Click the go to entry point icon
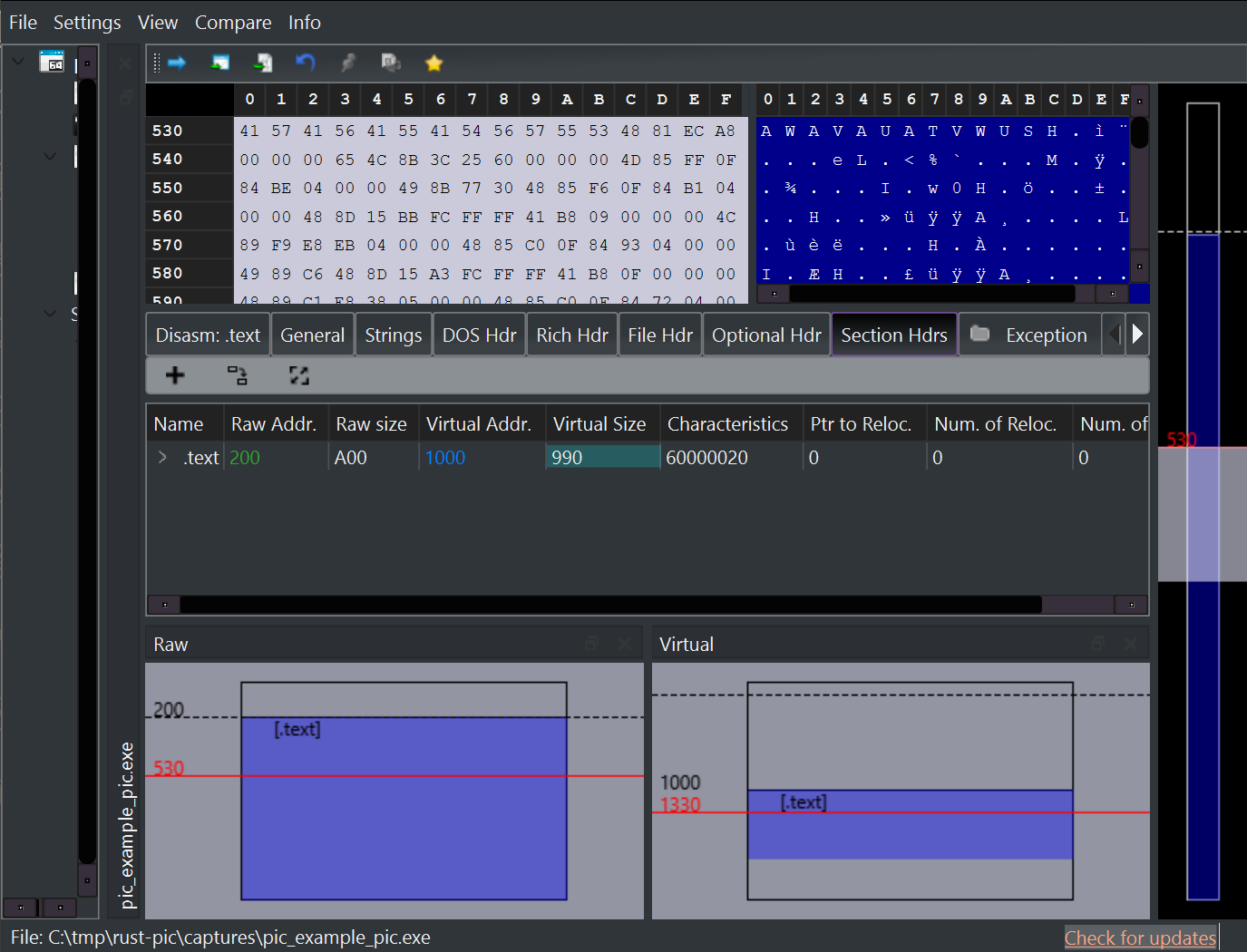This screenshot has width=1247, height=952. click(219, 63)
